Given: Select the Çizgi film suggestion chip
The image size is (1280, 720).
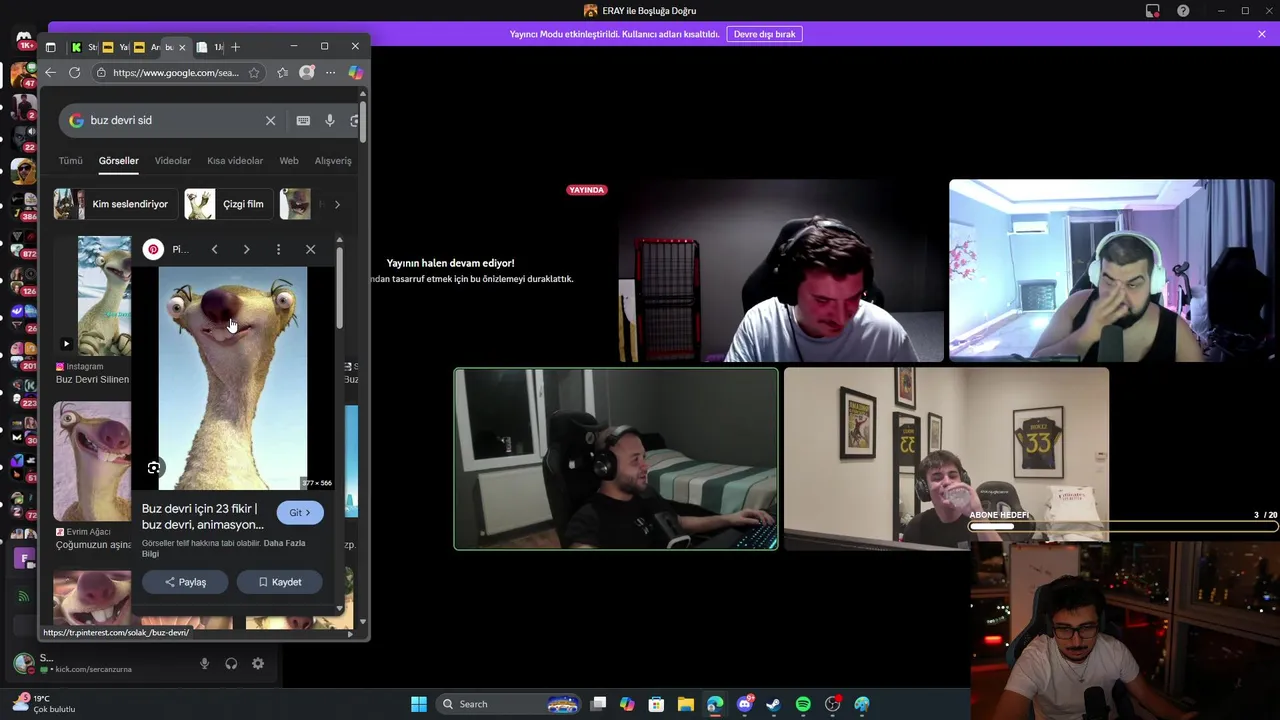Looking at the screenshot, I should (229, 204).
